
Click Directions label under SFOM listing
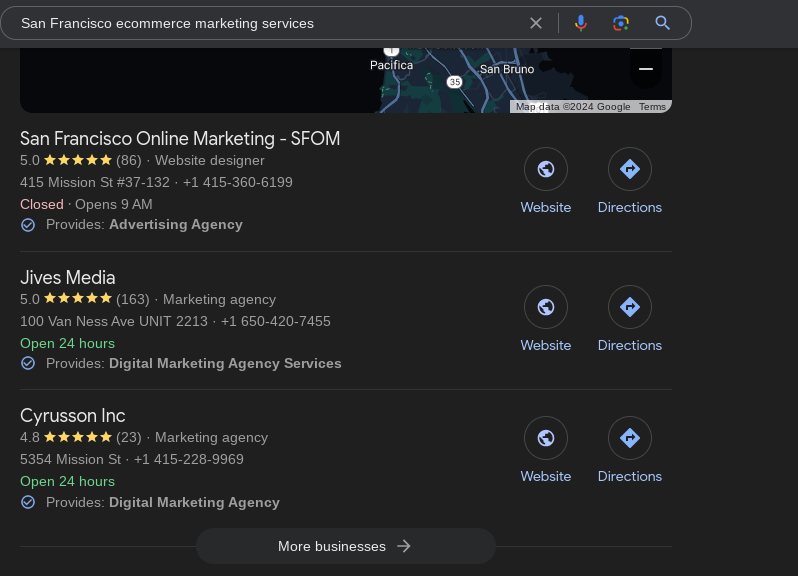pos(630,208)
